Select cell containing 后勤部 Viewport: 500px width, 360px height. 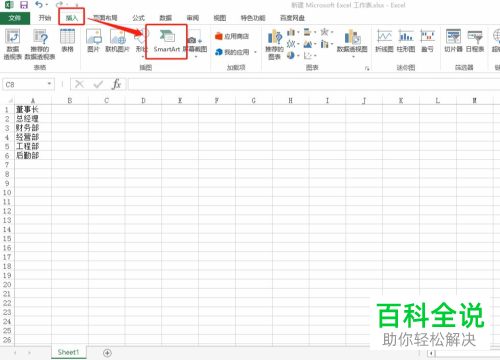tap(33, 155)
